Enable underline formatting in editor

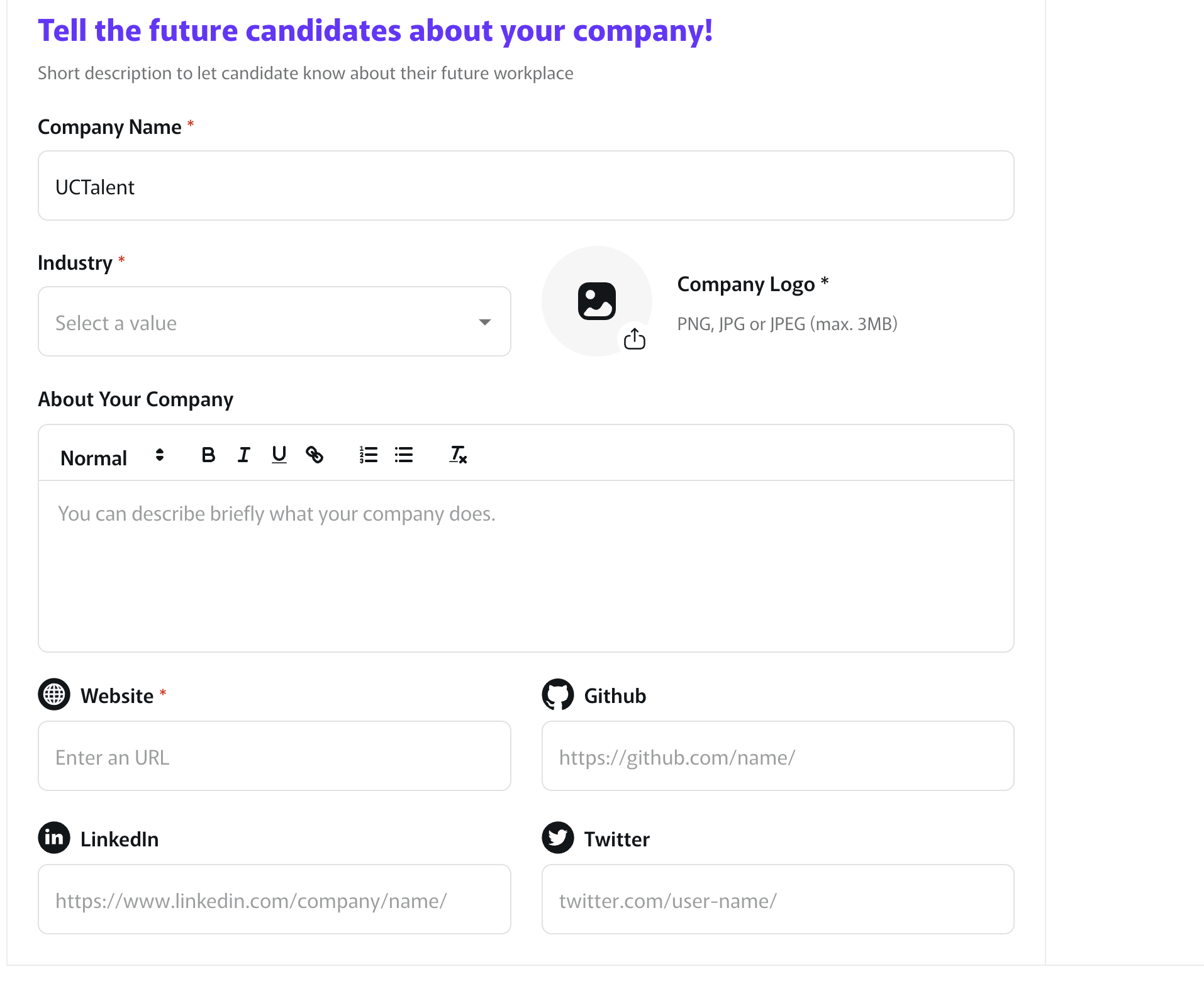[279, 455]
